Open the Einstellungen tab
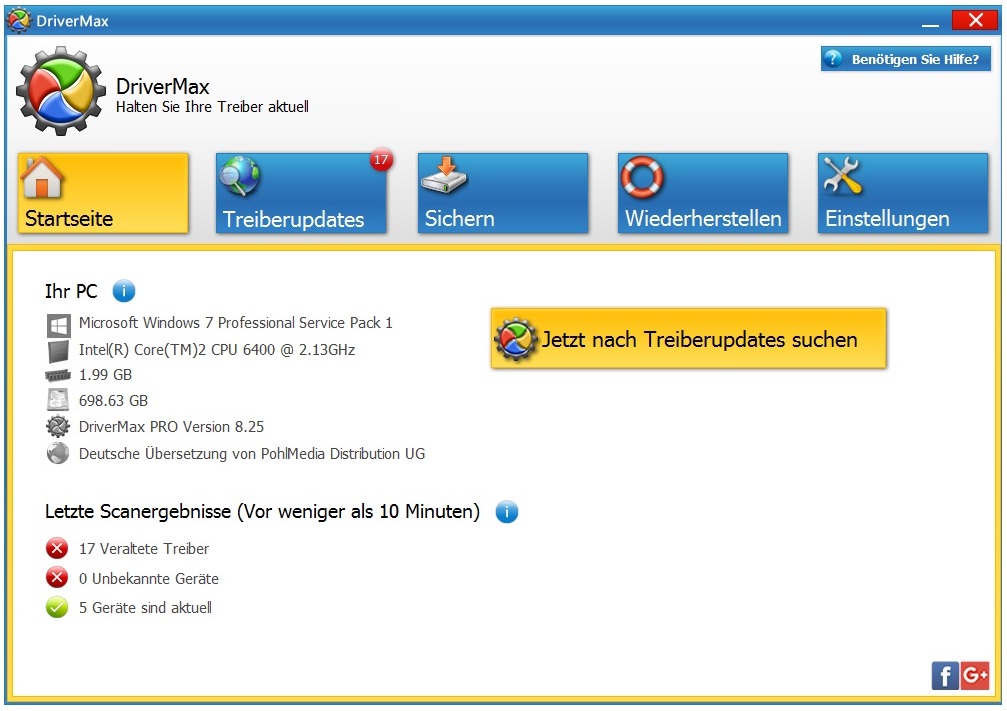1007x711 pixels. tap(903, 193)
